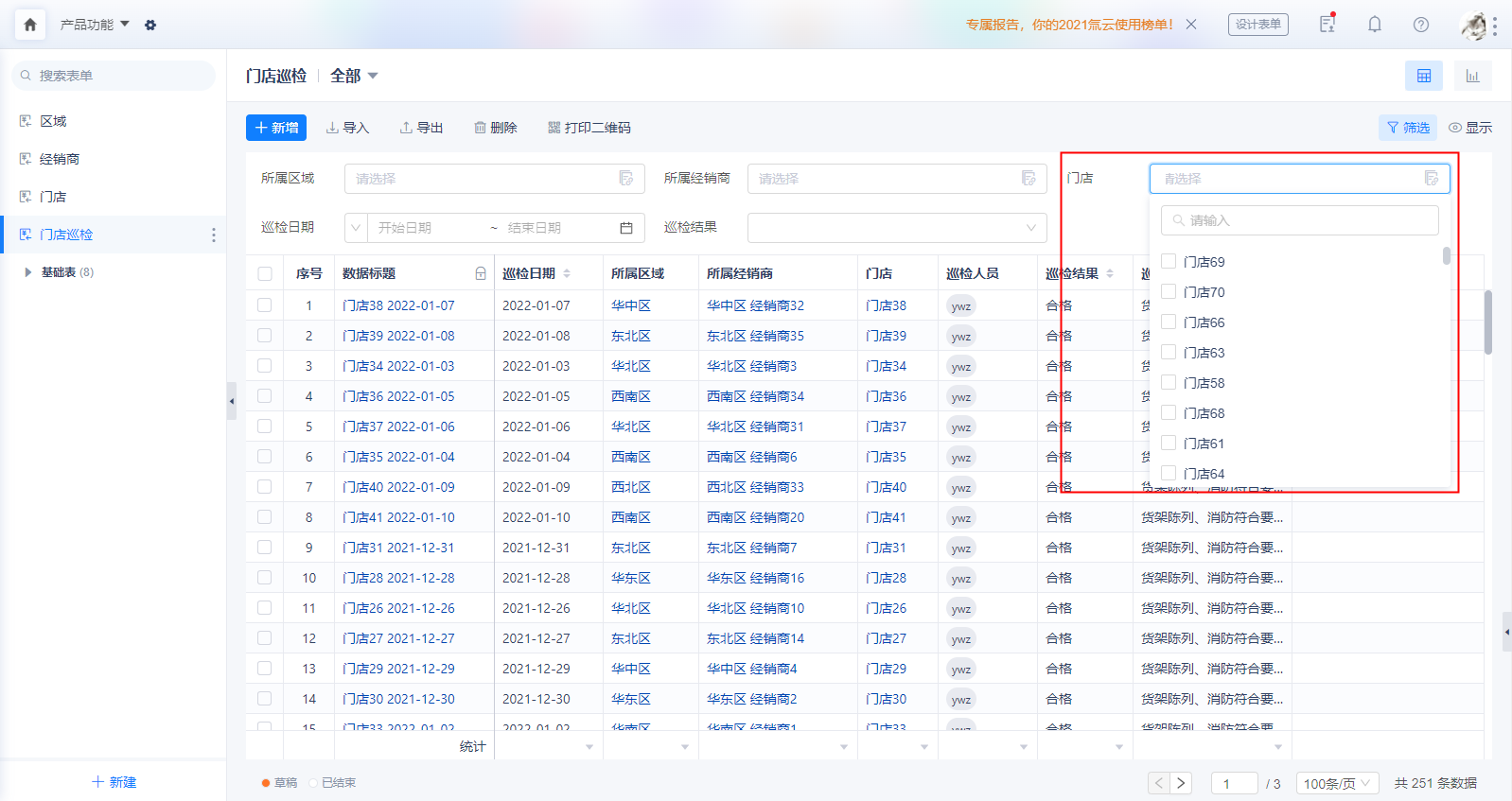Open the help question mark icon

click(x=1421, y=25)
